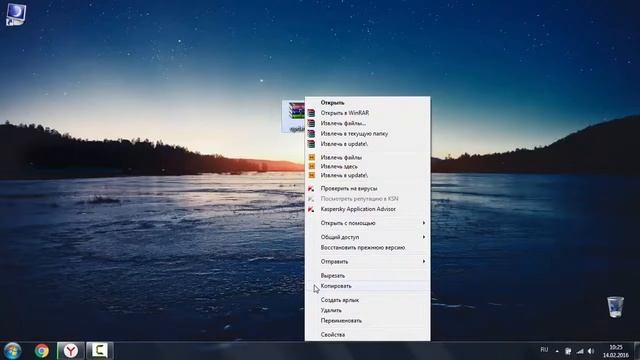Expand Отправить submenu
The image size is (640, 360).
tap(367, 261)
